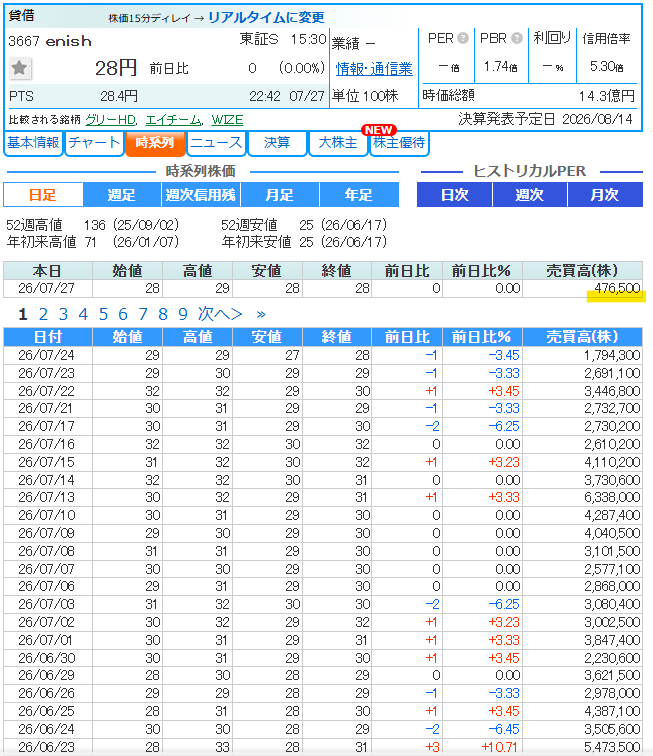Jump to last page with the » link

tap(261, 315)
